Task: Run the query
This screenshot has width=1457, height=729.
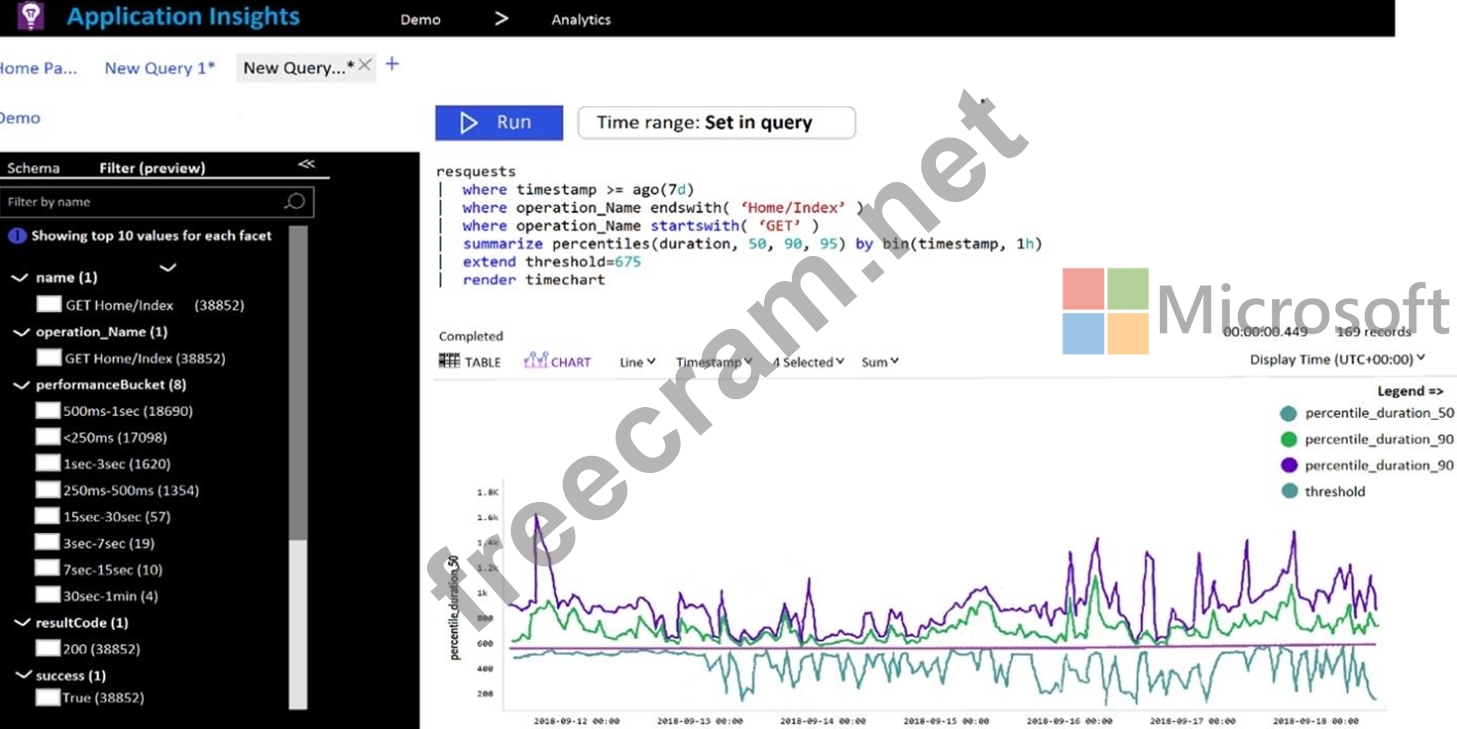Action: [x=498, y=123]
